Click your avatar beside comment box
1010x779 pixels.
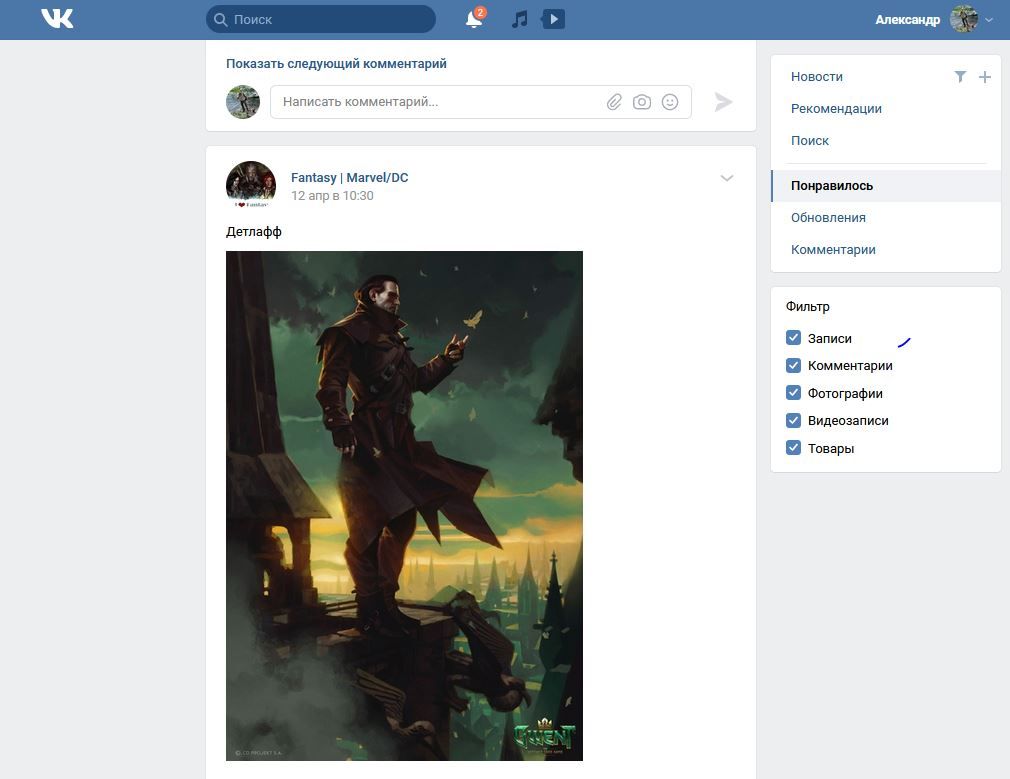click(243, 102)
